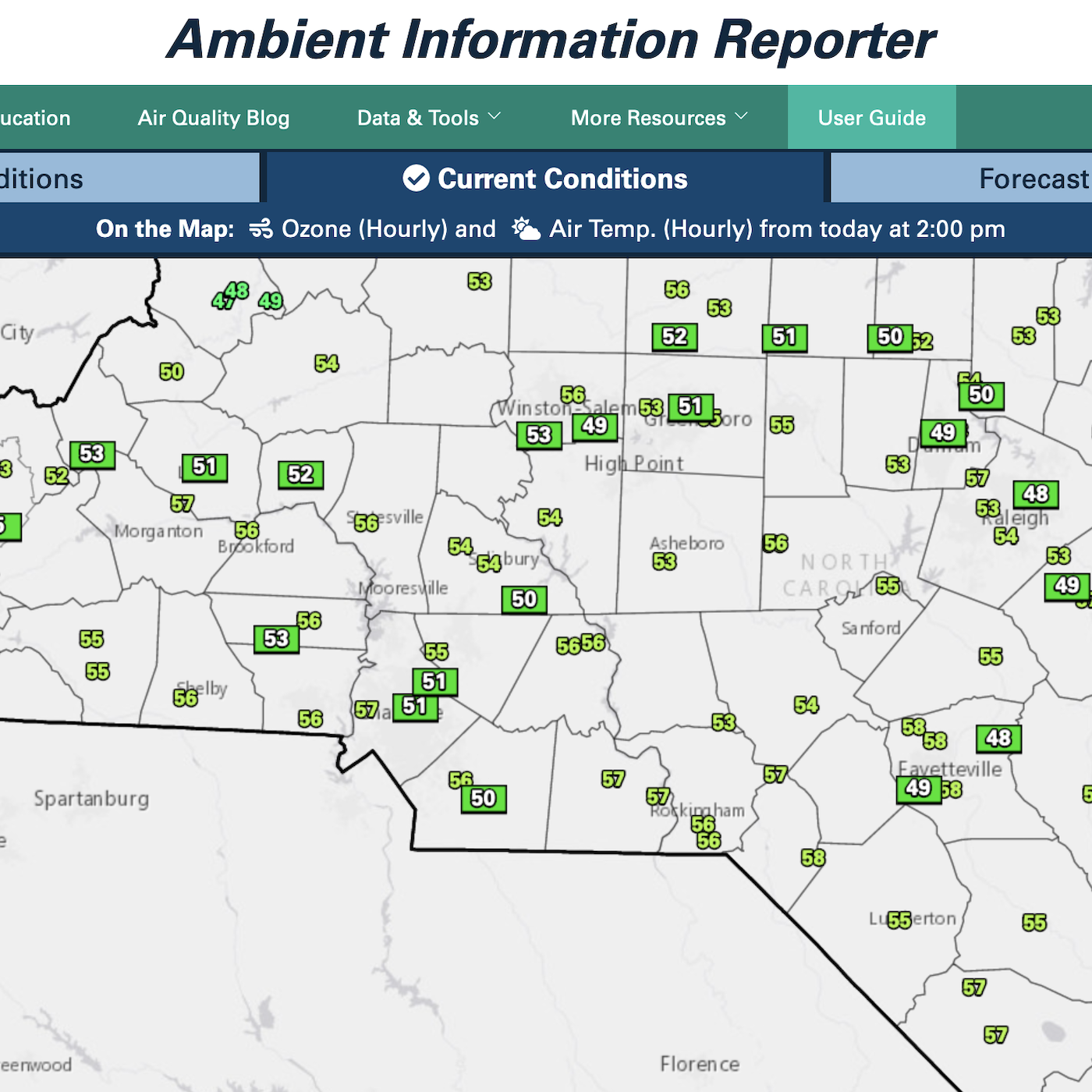The height and width of the screenshot is (1092, 1092).
Task: Click the Education navigation link
Action: tap(35, 118)
